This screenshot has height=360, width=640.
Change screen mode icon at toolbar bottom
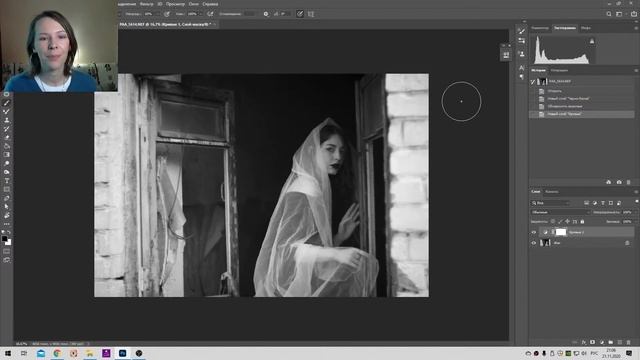[7, 260]
